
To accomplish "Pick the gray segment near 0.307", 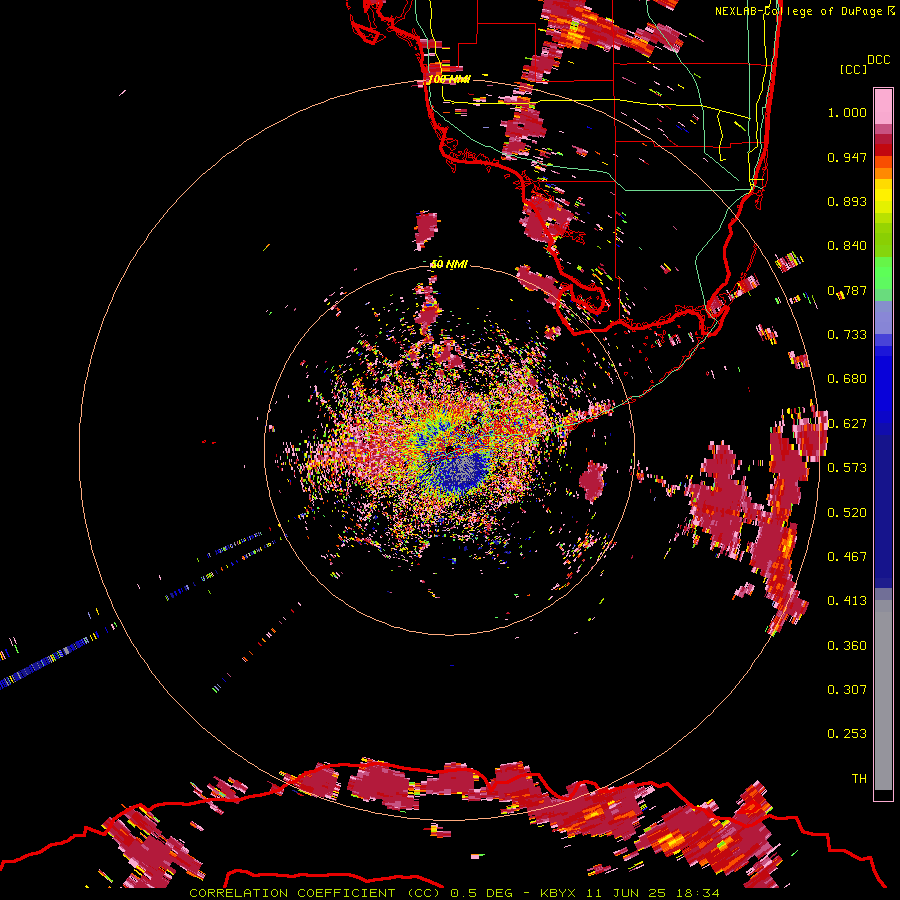I will coord(883,695).
